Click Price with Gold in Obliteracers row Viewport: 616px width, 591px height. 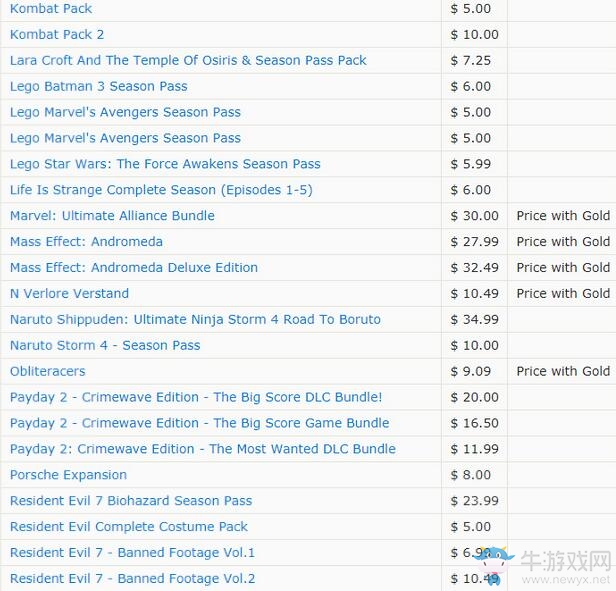coord(563,371)
